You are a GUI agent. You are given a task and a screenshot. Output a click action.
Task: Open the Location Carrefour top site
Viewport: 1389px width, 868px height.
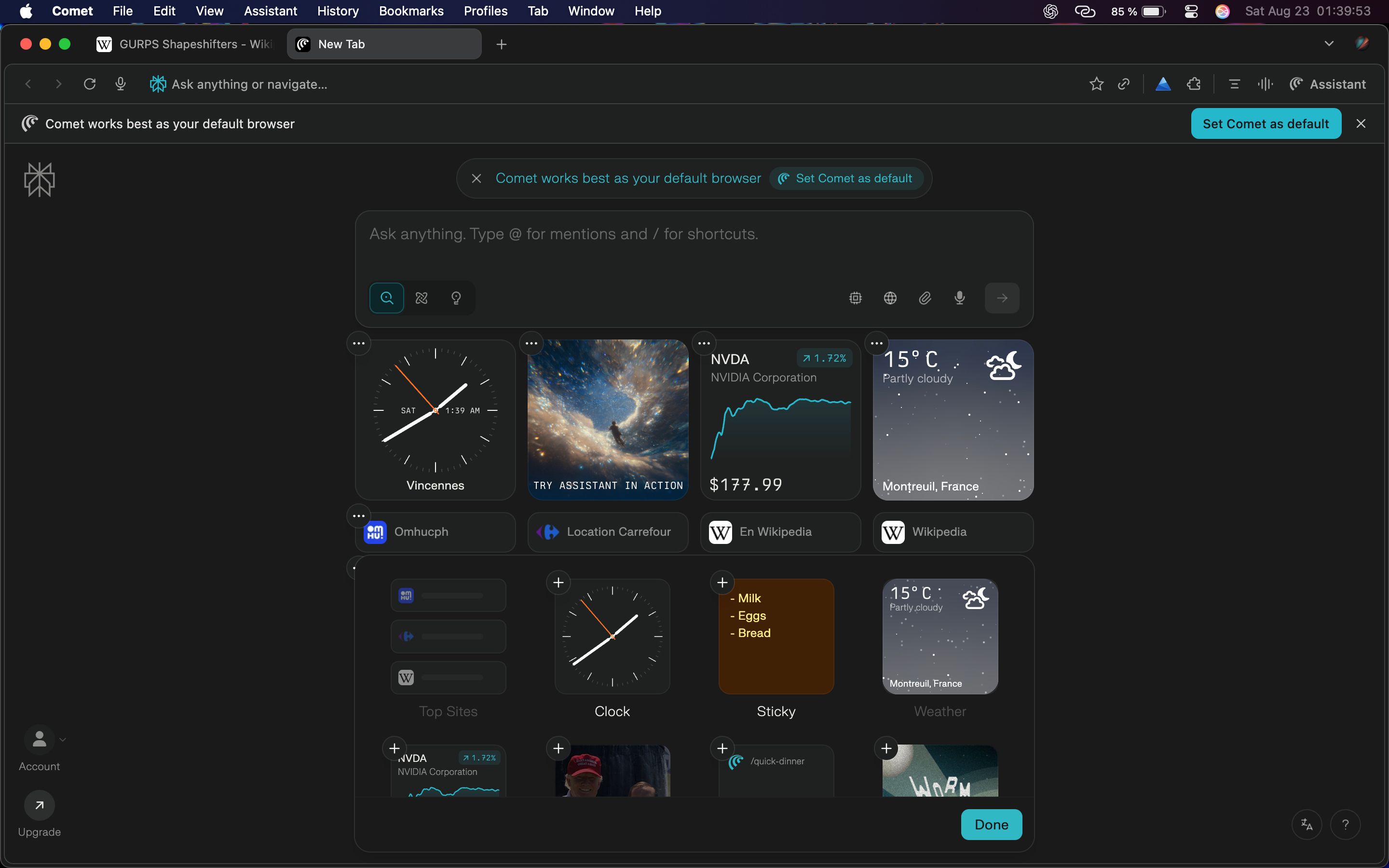tap(608, 532)
